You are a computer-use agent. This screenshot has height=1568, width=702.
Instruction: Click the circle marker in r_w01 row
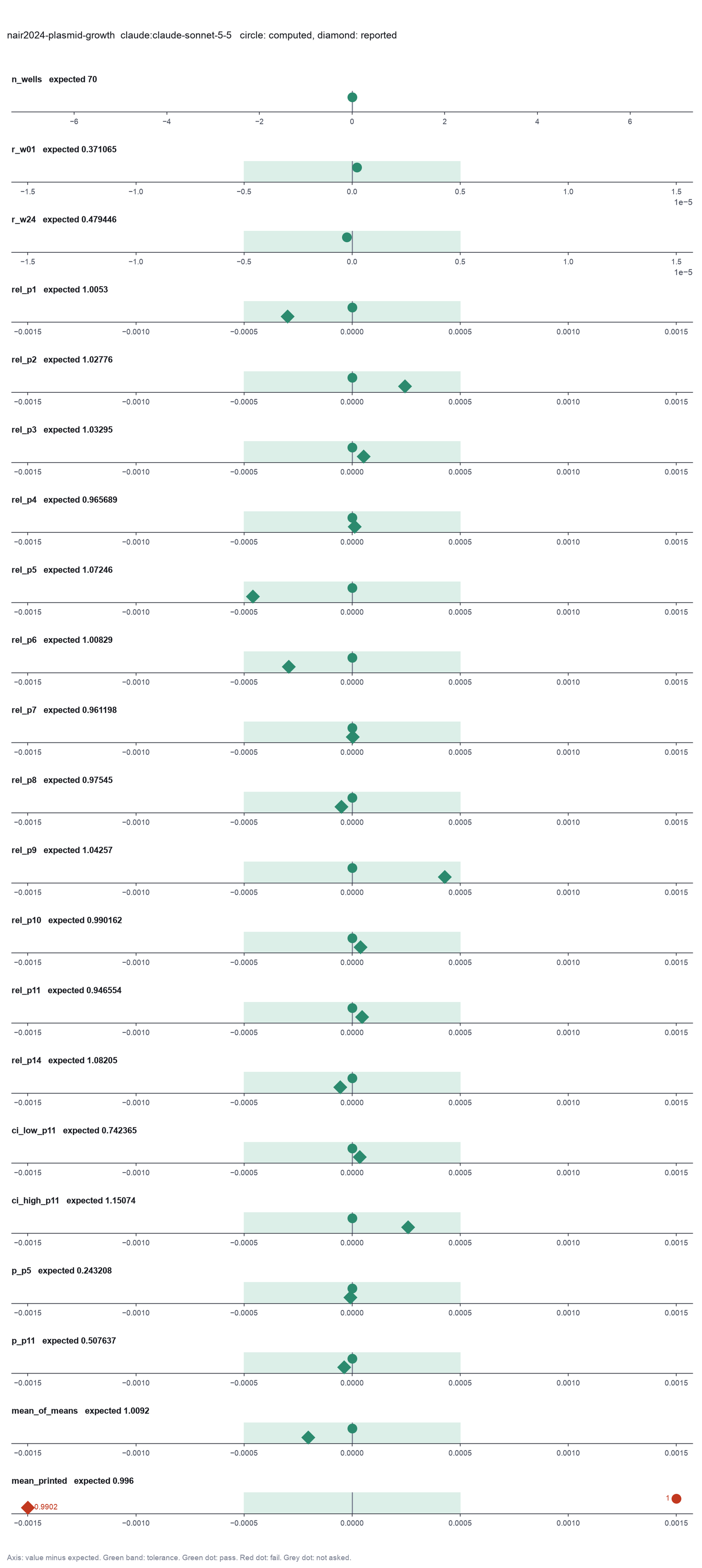click(357, 167)
